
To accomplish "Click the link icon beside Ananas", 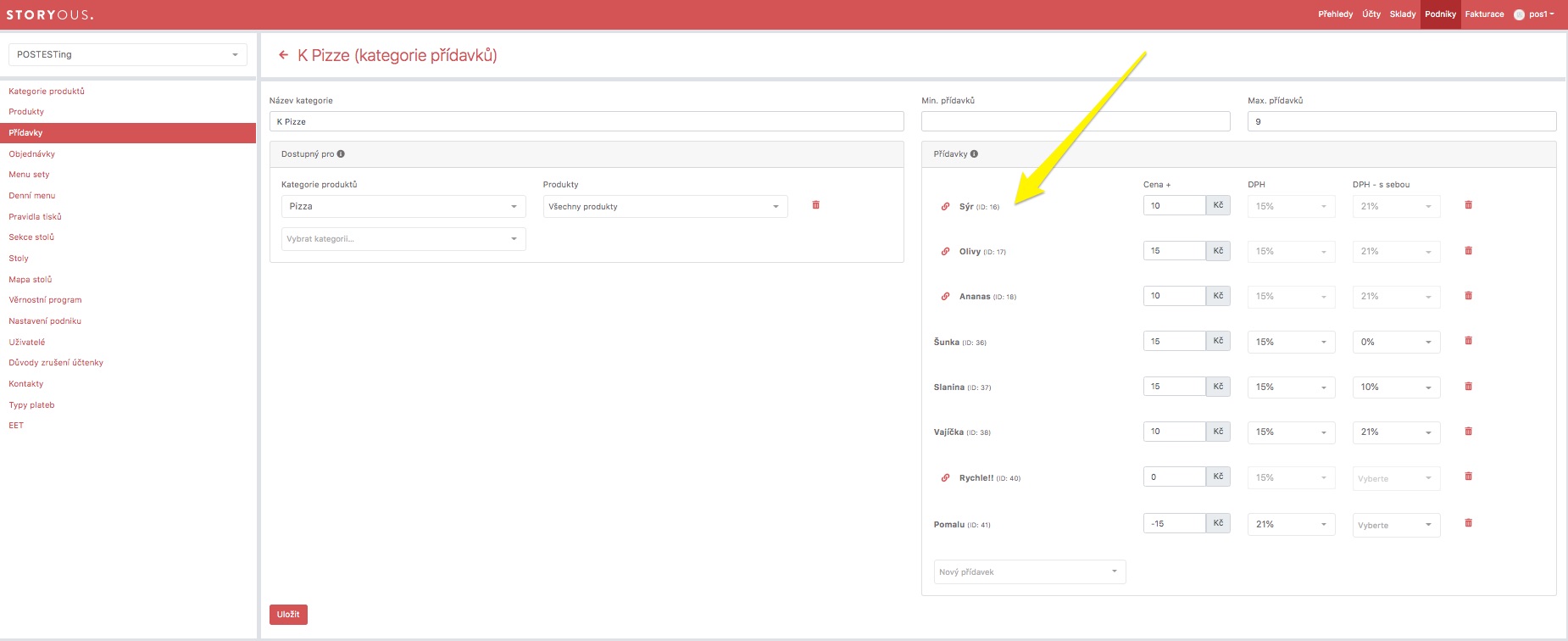I will (x=946, y=296).
